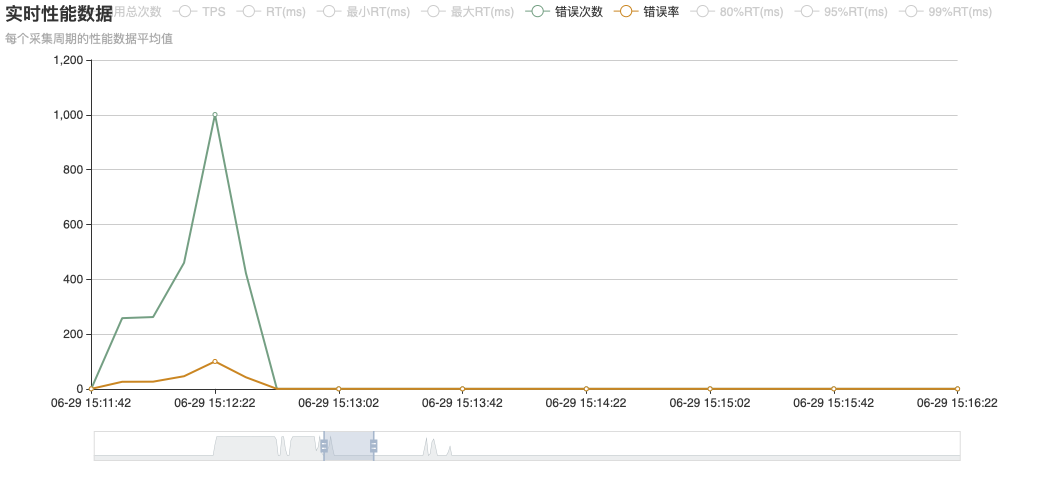The height and width of the screenshot is (481, 1064).
Task: Hide the 错误率 series
Action: click(660, 12)
